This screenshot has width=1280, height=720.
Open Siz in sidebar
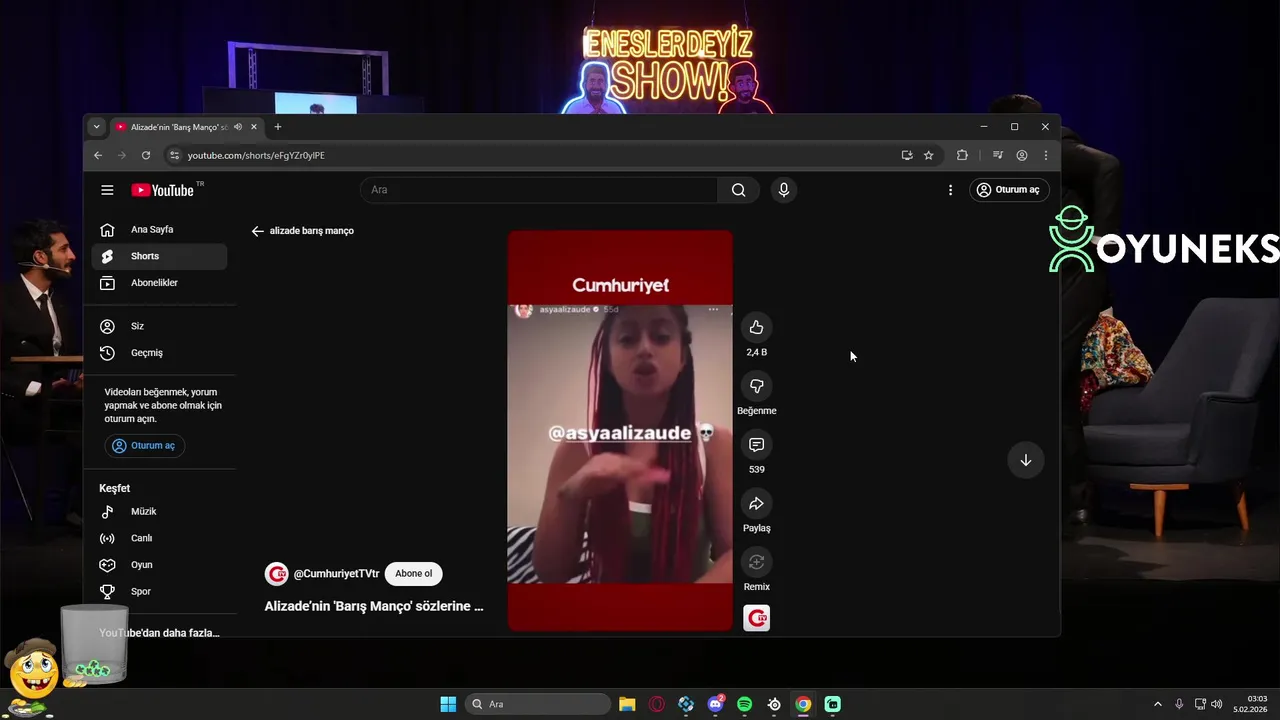[x=159, y=326]
